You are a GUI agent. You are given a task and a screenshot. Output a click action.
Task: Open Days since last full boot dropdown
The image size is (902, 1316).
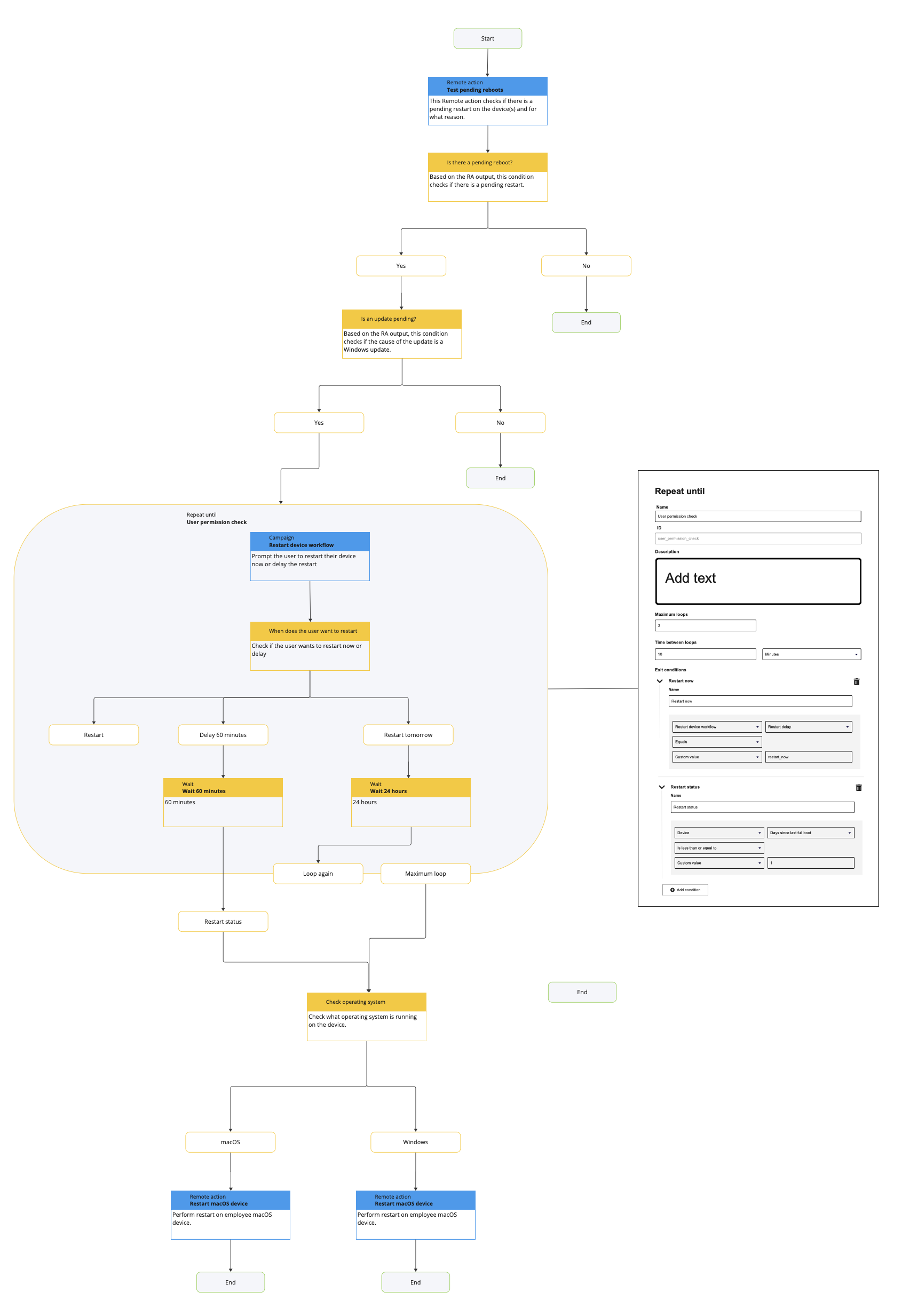tap(810, 833)
